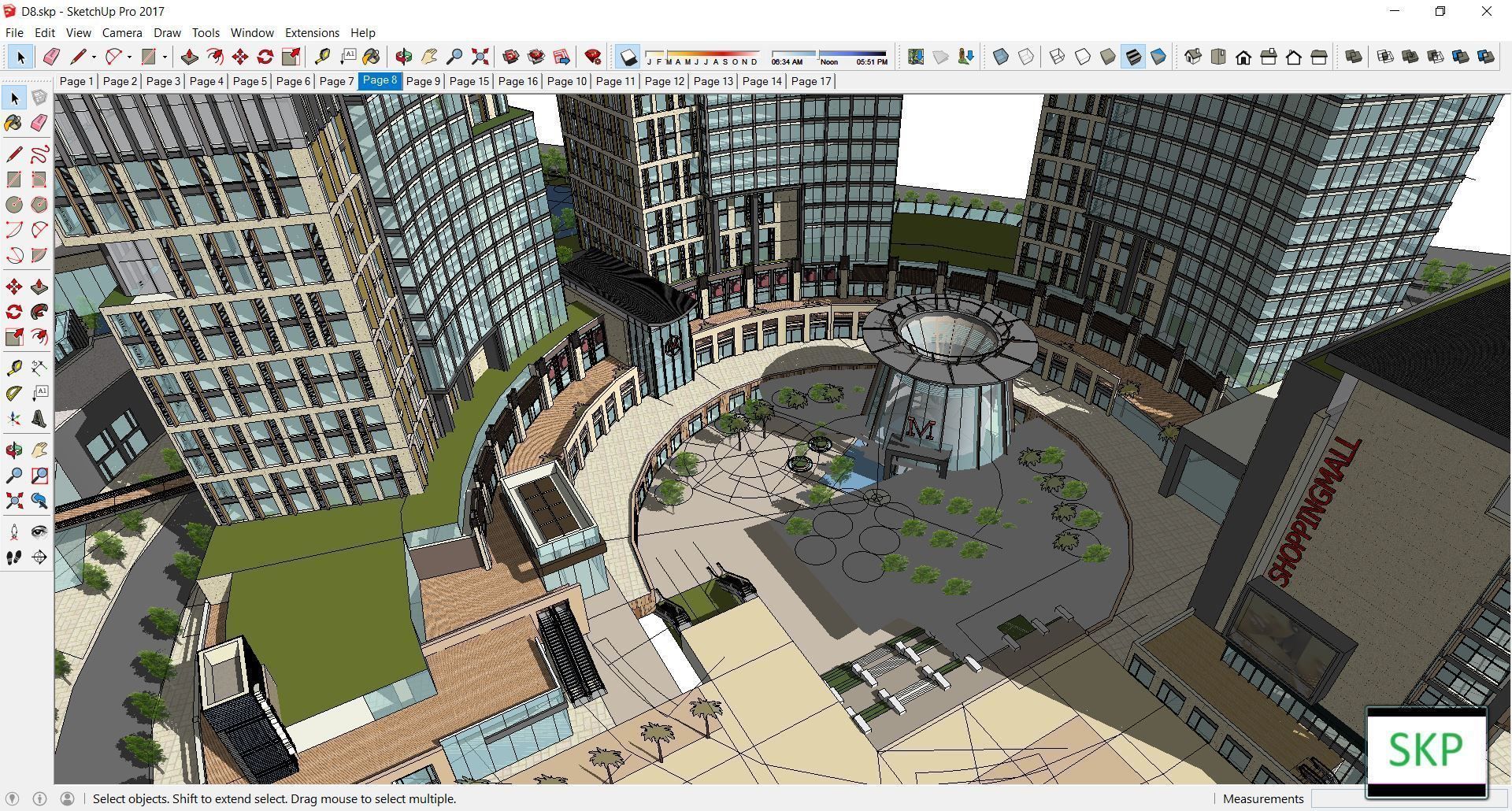Viewport: 1512px width, 811px height.
Task: Expand the Arc tool dropdown arrow
Action: (129, 57)
